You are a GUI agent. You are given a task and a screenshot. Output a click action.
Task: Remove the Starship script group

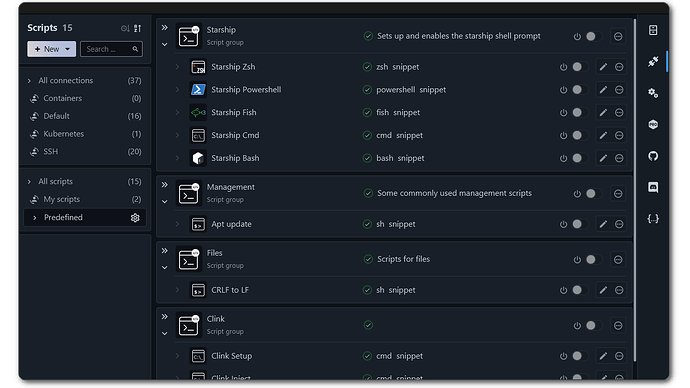click(x=618, y=37)
